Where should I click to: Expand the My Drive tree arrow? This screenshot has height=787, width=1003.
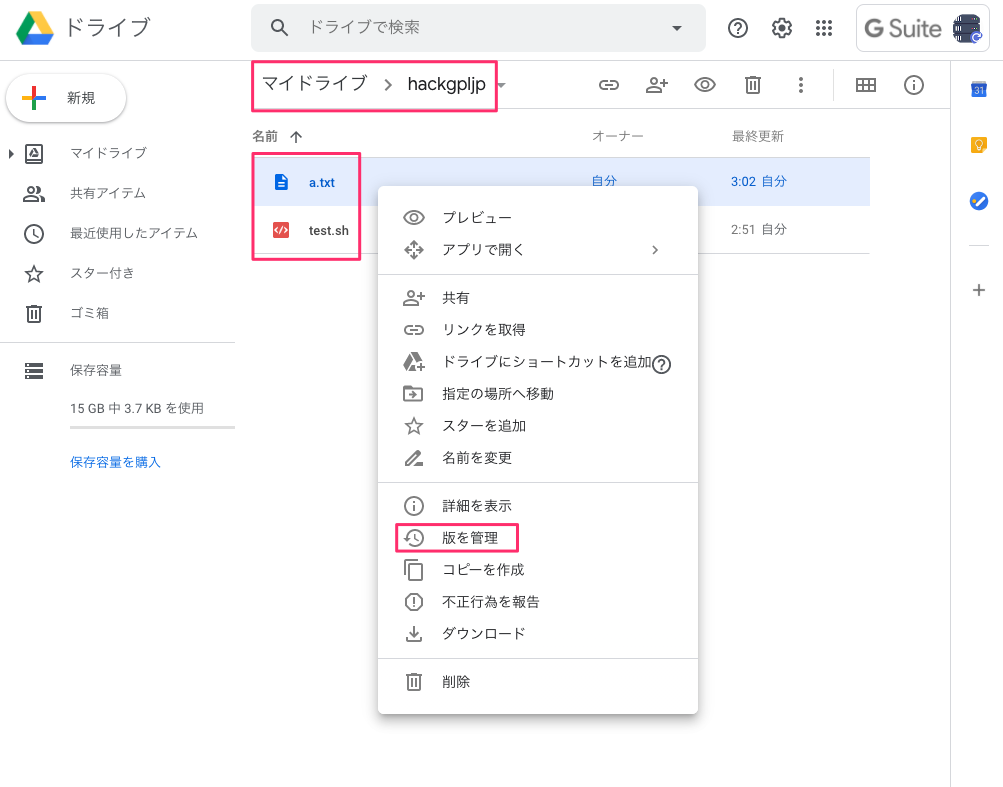point(12,153)
